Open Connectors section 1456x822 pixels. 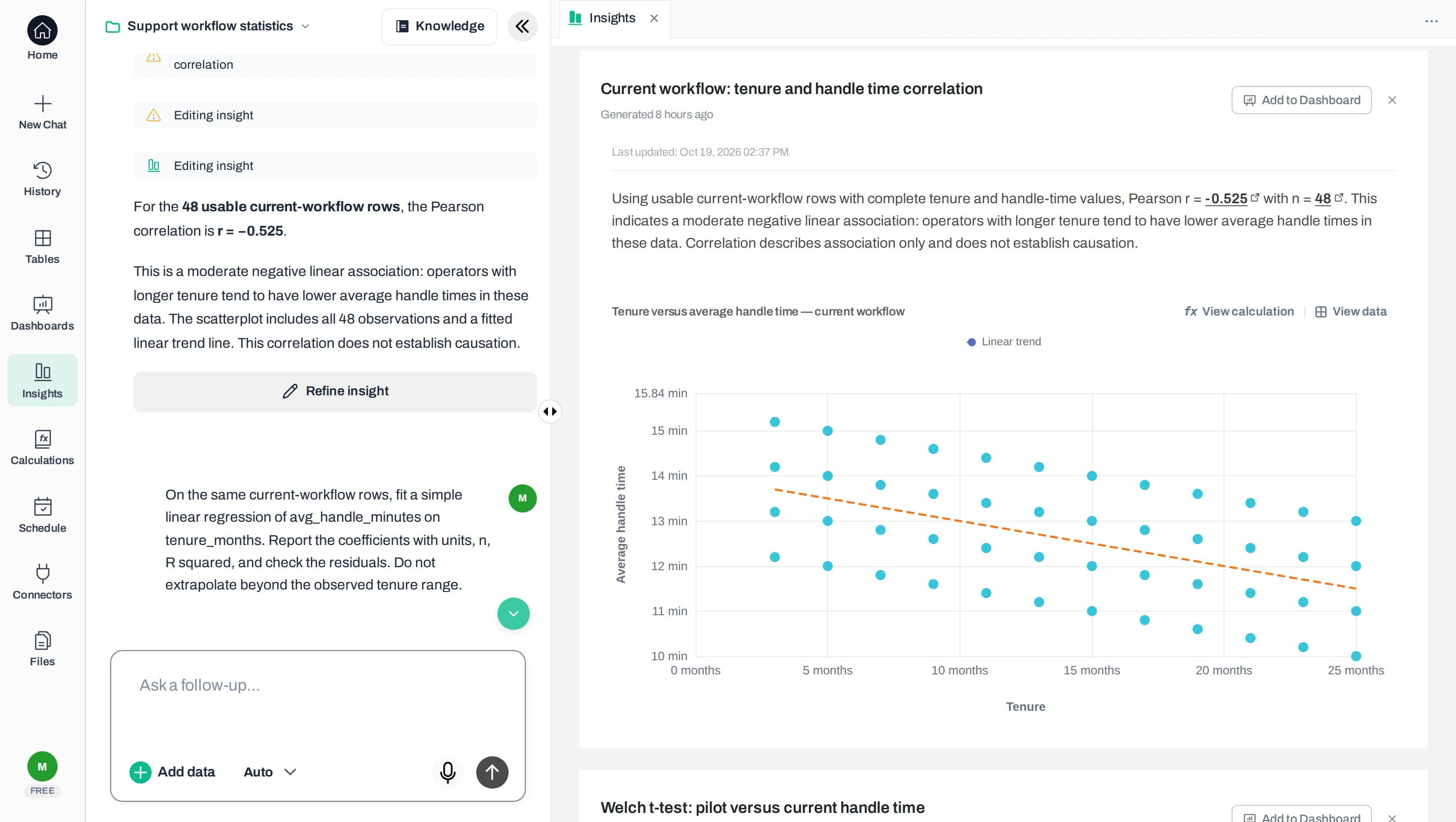point(42,582)
